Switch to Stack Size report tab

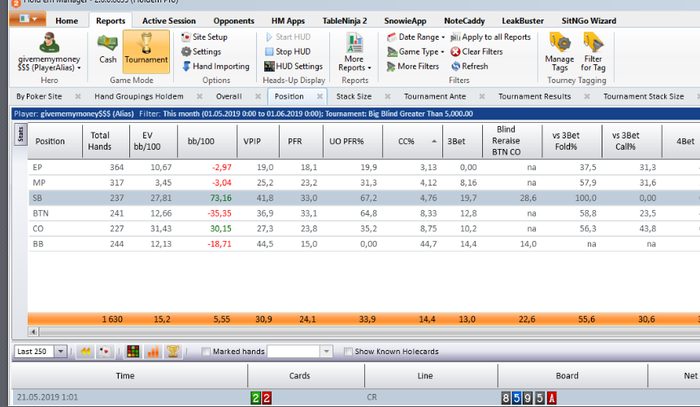pyautogui.click(x=354, y=96)
